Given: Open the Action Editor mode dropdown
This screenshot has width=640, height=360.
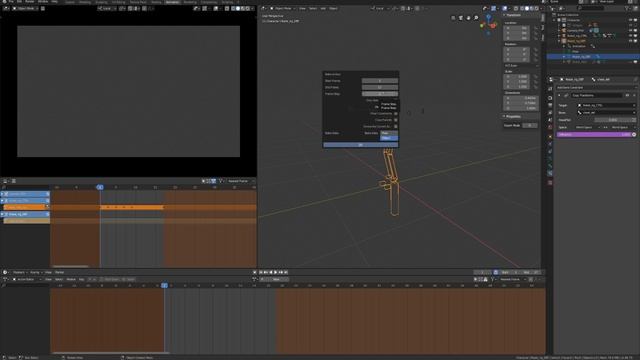Looking at the screenshot, I should [x=26, y=279].
